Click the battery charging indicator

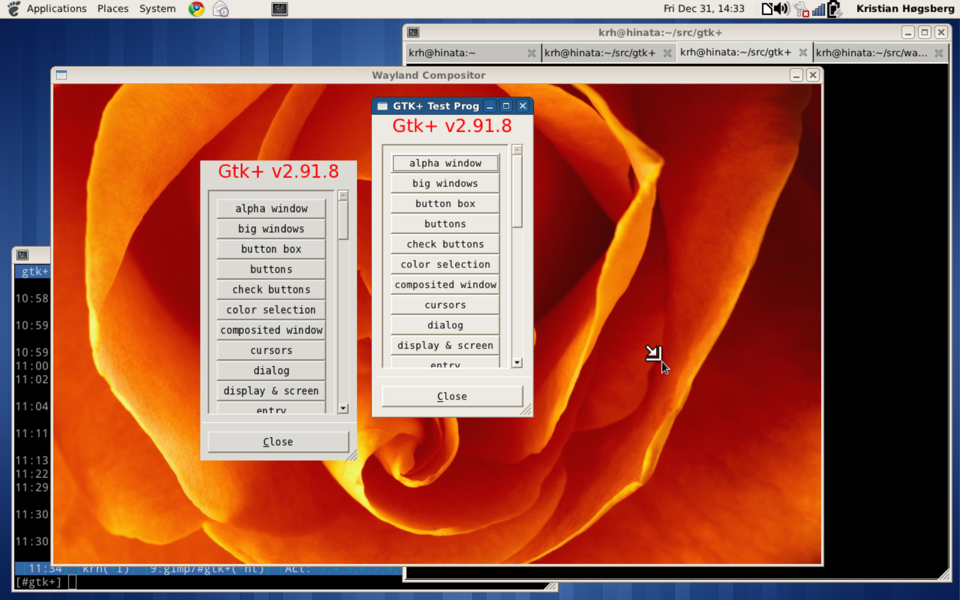coord(834,9)
